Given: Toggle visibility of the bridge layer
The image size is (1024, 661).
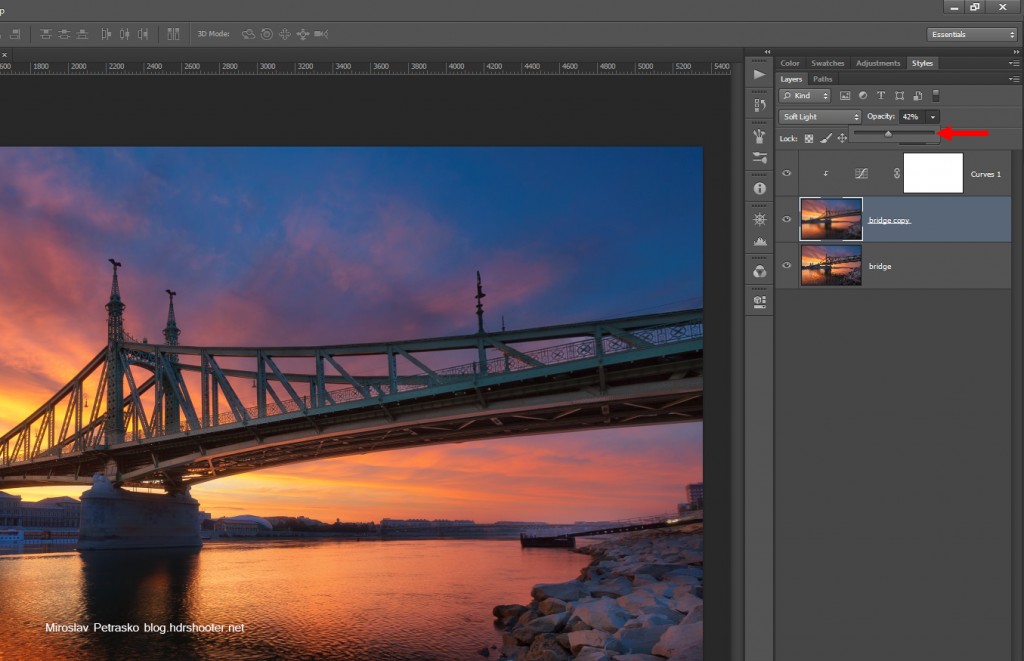Looking at the screenshot, I should tap(787, 265).
